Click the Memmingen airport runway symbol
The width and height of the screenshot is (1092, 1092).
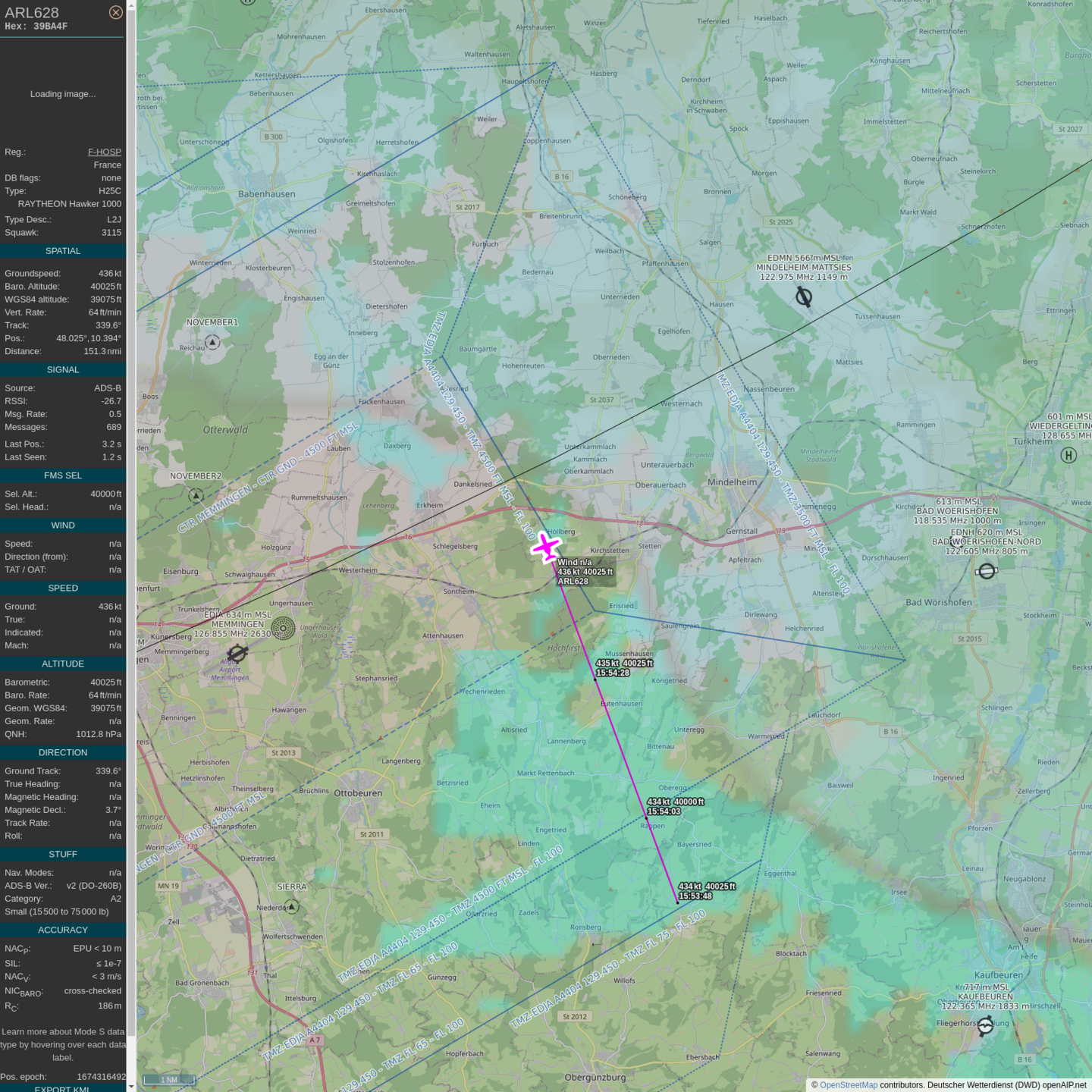(237, 653)
